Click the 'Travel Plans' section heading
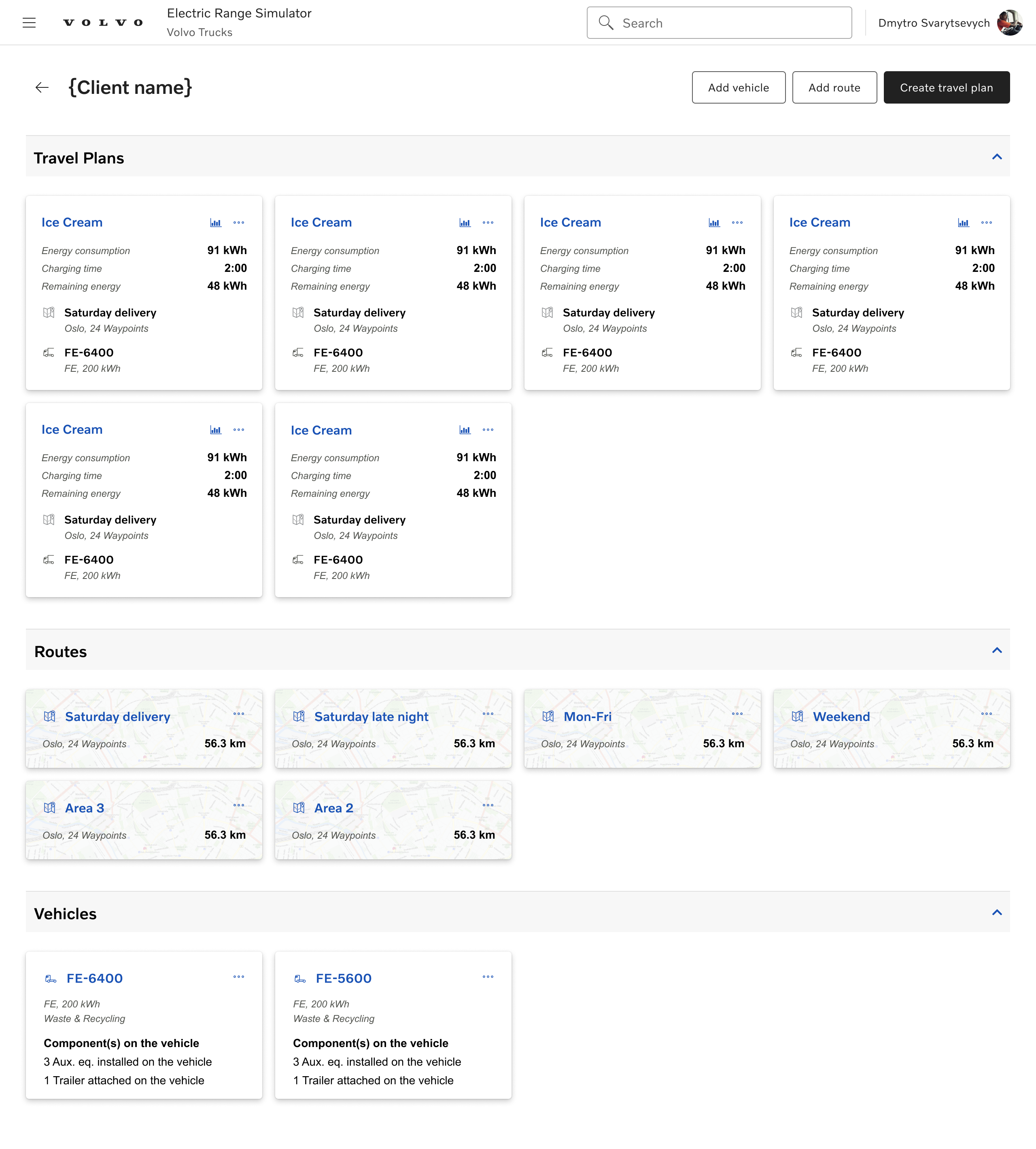Image resolution: width=1036 pixels, height=1149 pixels. tap(79, 158)
